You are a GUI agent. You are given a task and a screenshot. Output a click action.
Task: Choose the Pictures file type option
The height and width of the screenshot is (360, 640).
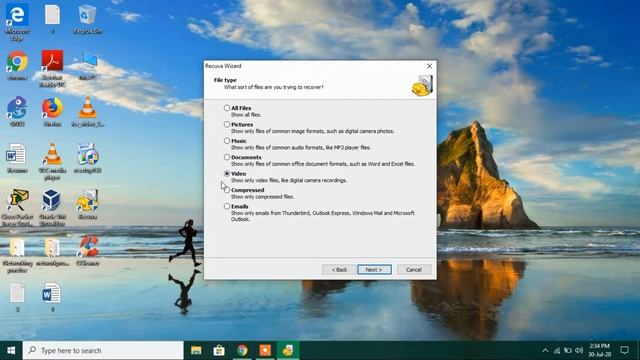pyautogui.click(x=227, y=124)
